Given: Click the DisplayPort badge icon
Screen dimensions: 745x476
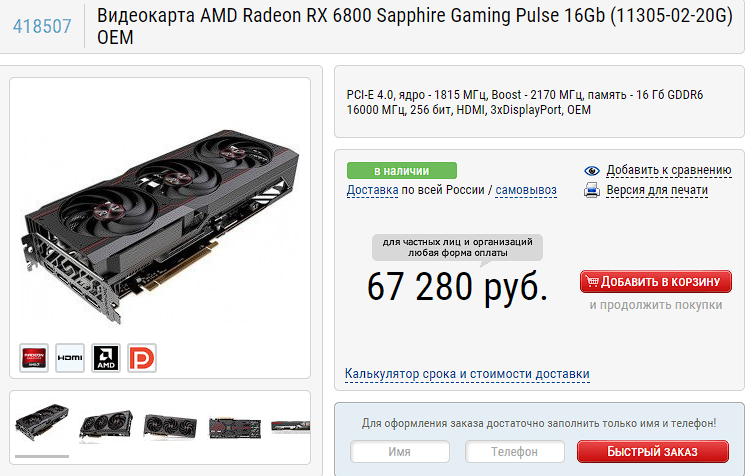Looking at the screenshot, I should click(142, 358).
